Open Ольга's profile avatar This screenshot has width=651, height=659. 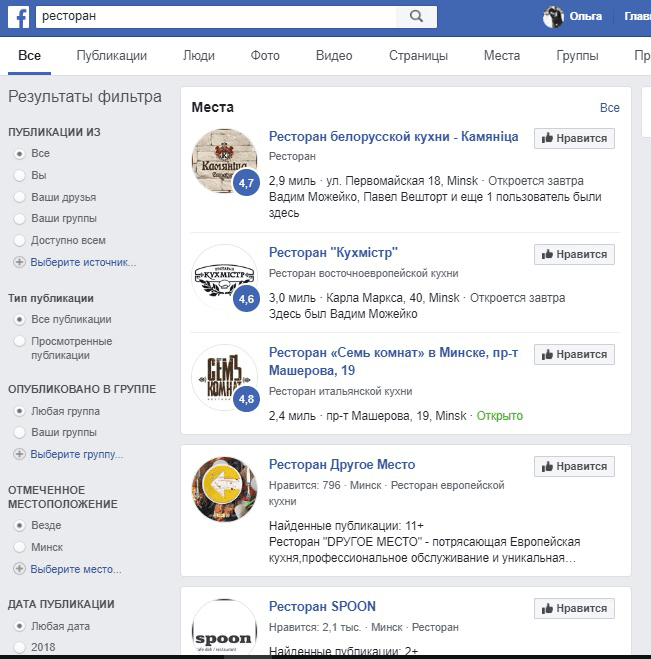pos(553,17)
